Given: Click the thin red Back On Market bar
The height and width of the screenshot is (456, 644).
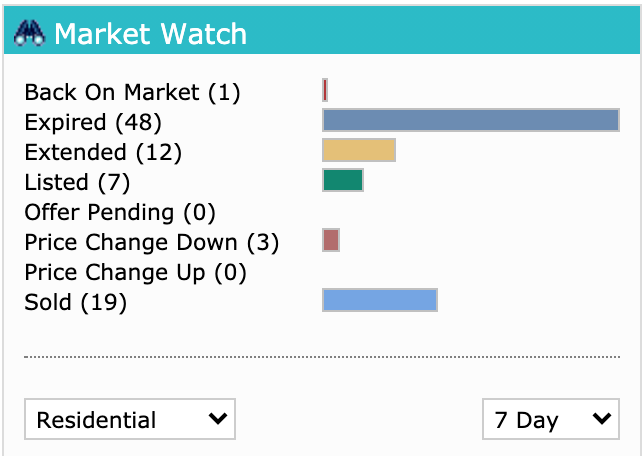Looking at the screenshot, I should 325,90.
